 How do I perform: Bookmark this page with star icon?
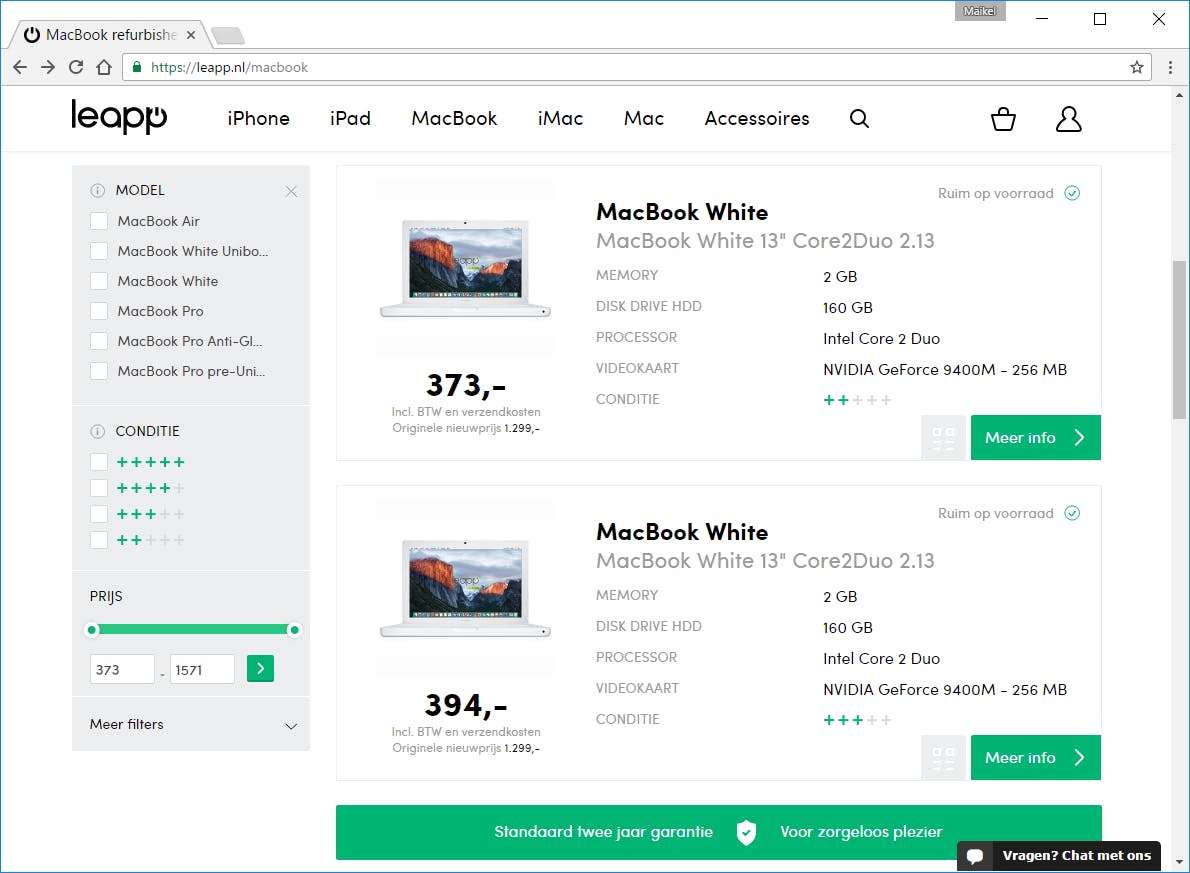click(1136, 67)
